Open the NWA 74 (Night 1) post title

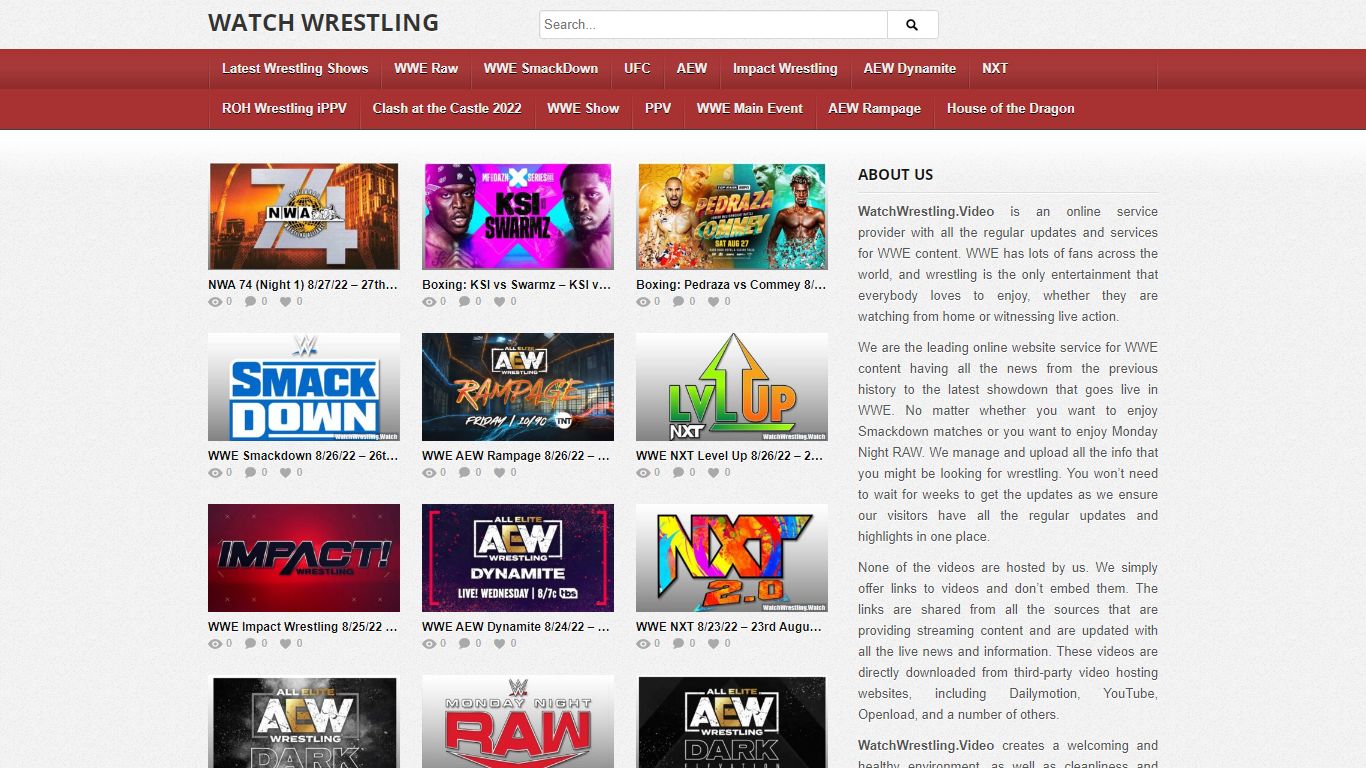pyautogui.click(x=303, y=285)
